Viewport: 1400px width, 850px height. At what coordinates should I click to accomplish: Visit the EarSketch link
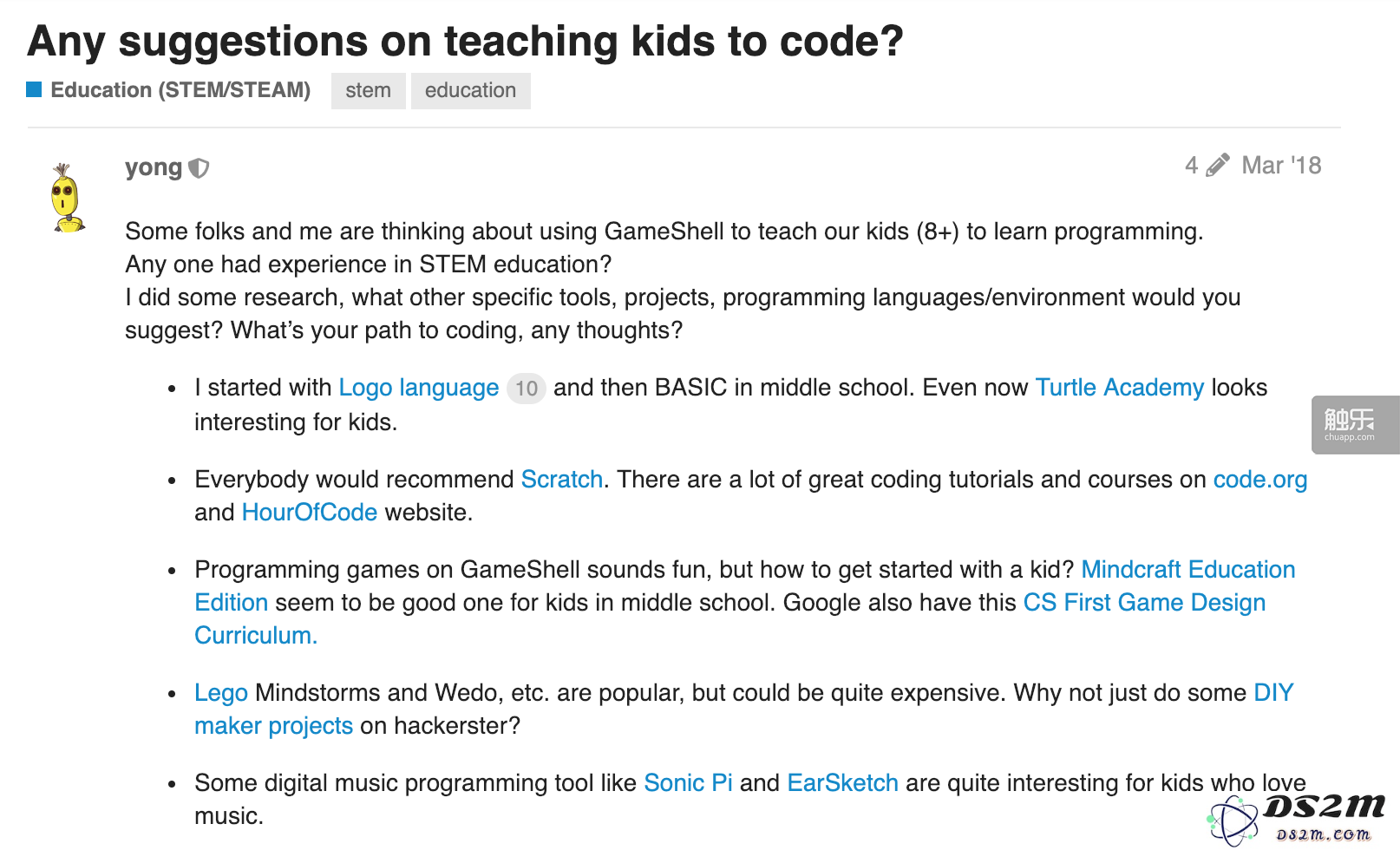click(842, 783)
